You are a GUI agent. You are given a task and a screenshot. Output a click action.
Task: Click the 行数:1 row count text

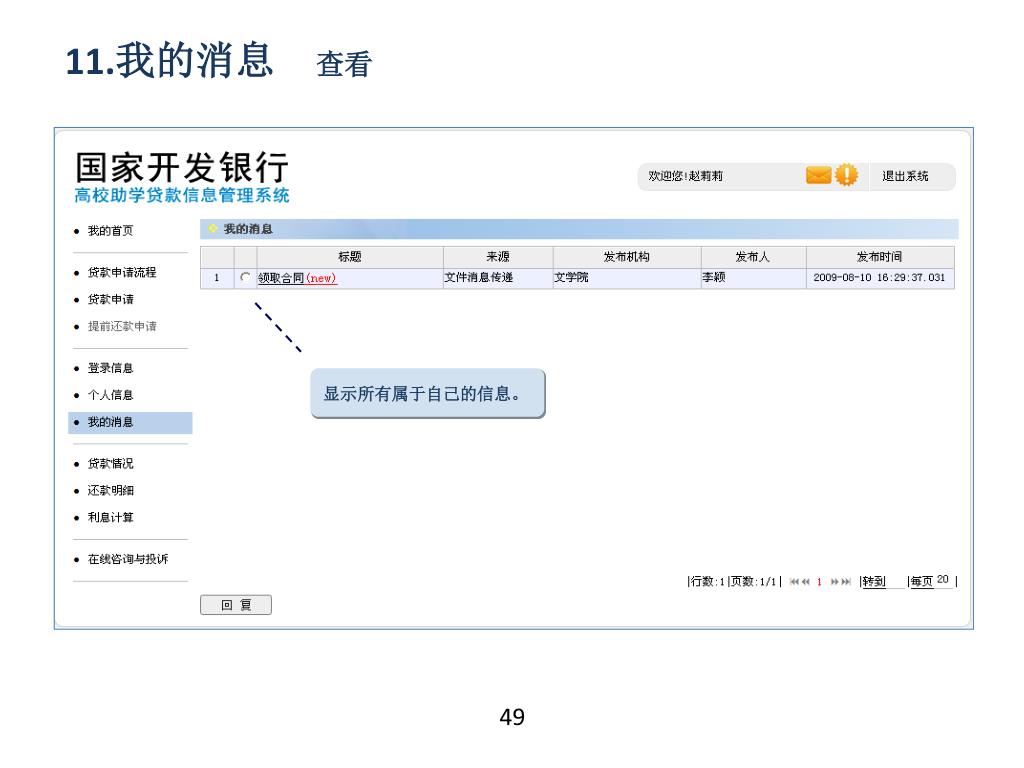pyautogui.click(x=708, y=581)
